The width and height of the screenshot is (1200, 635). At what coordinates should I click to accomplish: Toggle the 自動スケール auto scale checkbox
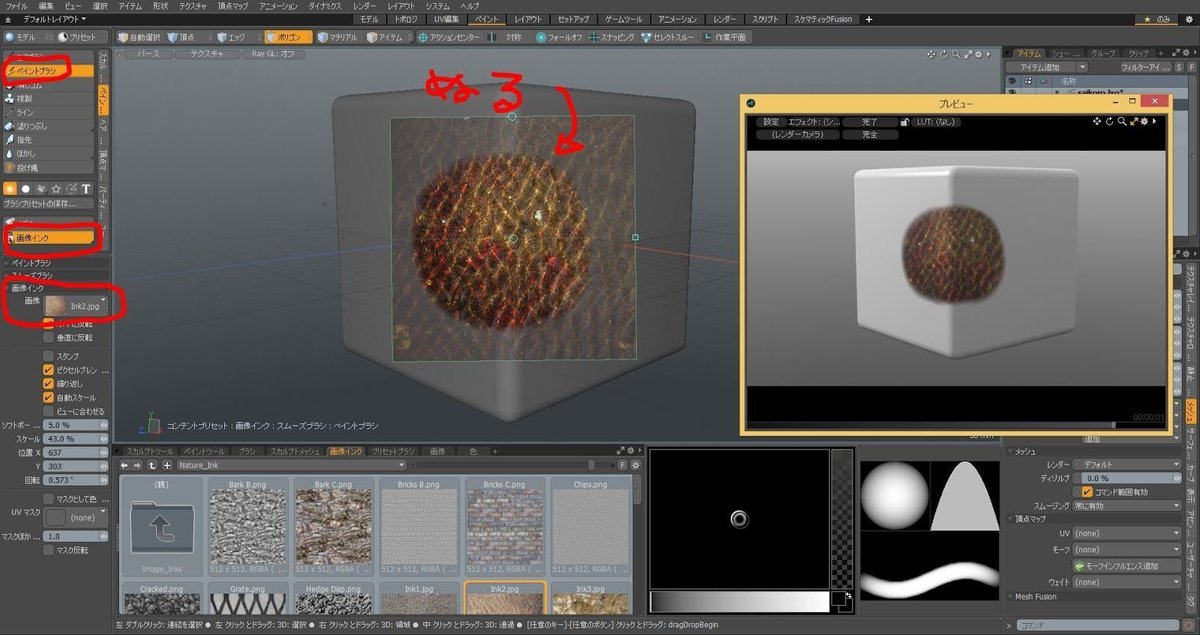pyautogui.click(x=49, y=397)
